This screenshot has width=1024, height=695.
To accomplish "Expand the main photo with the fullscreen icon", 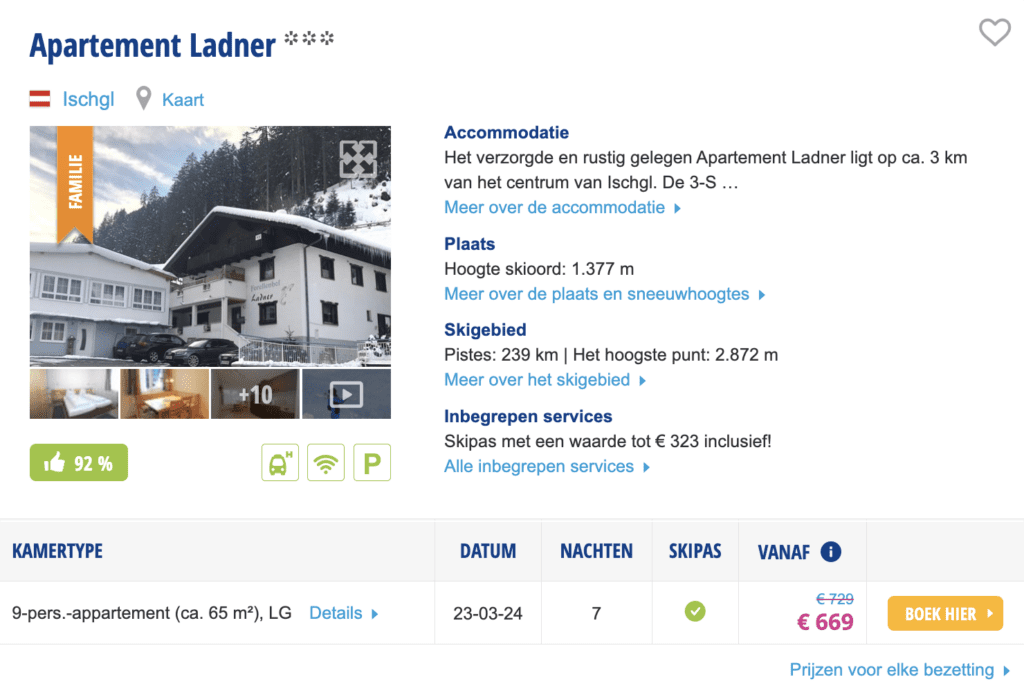I will click(x=358, y=159).
